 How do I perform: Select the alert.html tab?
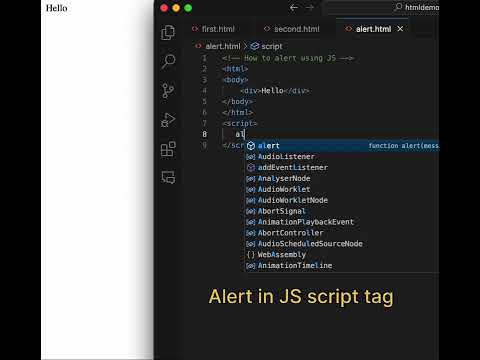[x=373, y=29]
